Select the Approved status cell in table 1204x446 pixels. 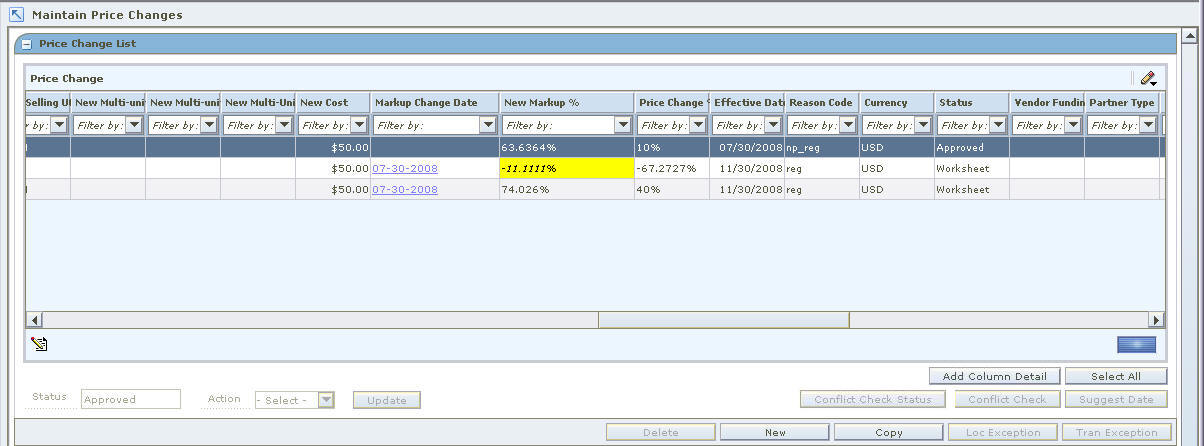(972, 147)
